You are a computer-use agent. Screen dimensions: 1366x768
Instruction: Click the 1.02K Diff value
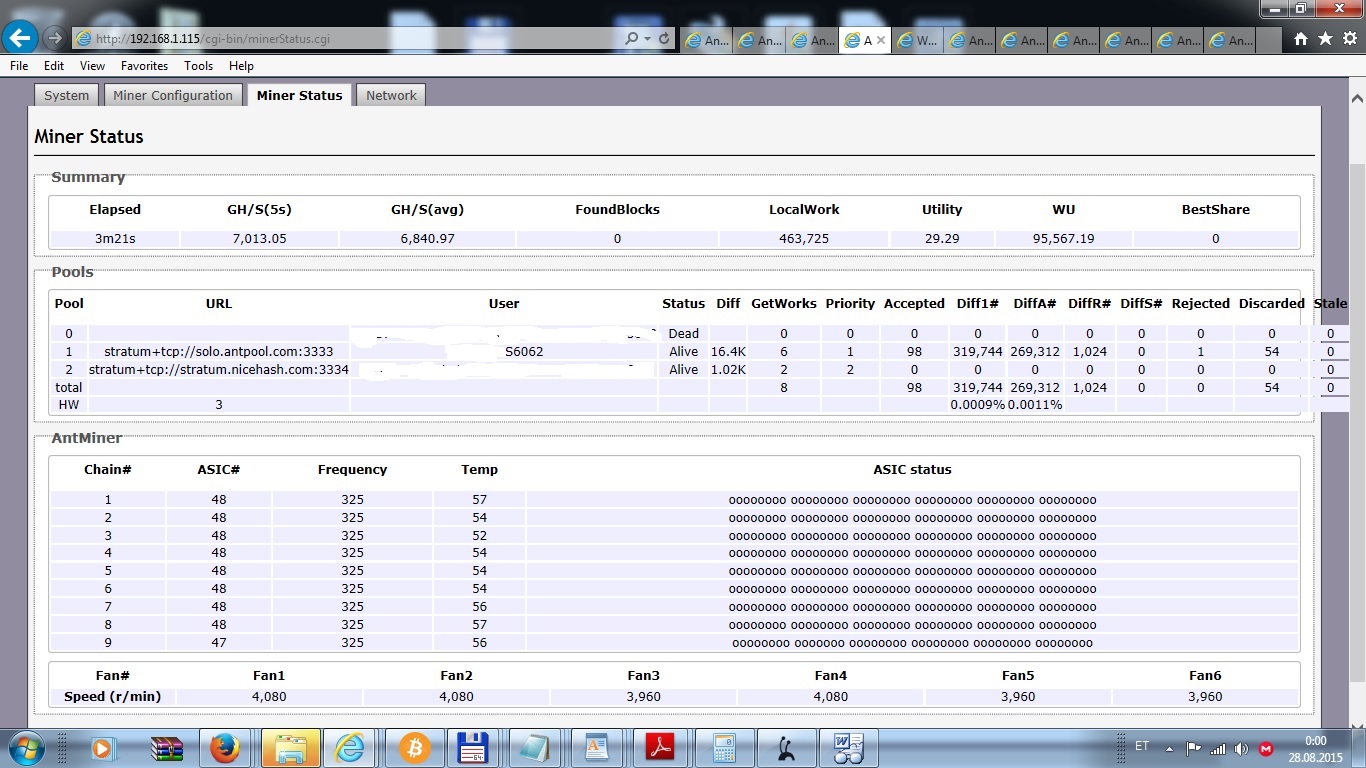coord(728,370)
